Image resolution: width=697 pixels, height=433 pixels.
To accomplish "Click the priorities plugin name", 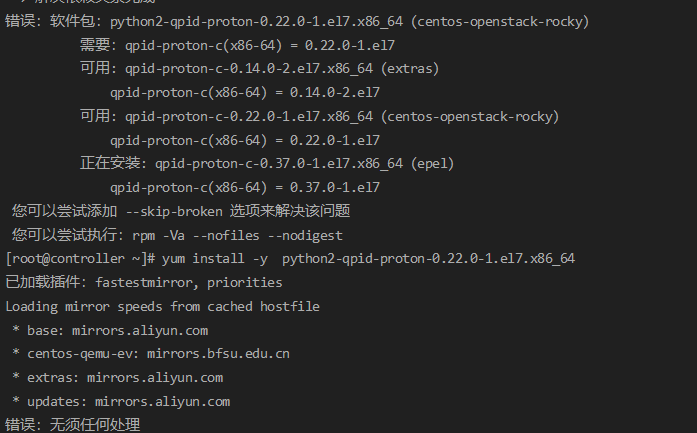I will click(248, 282).
